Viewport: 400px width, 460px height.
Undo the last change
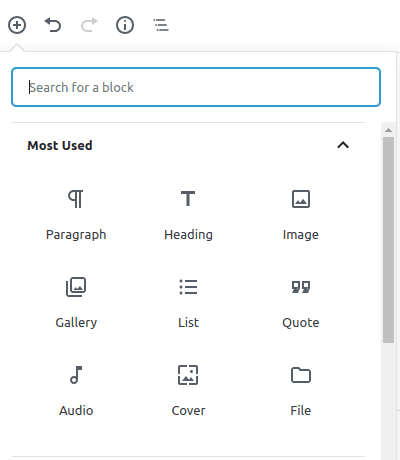tap(53, 25)
